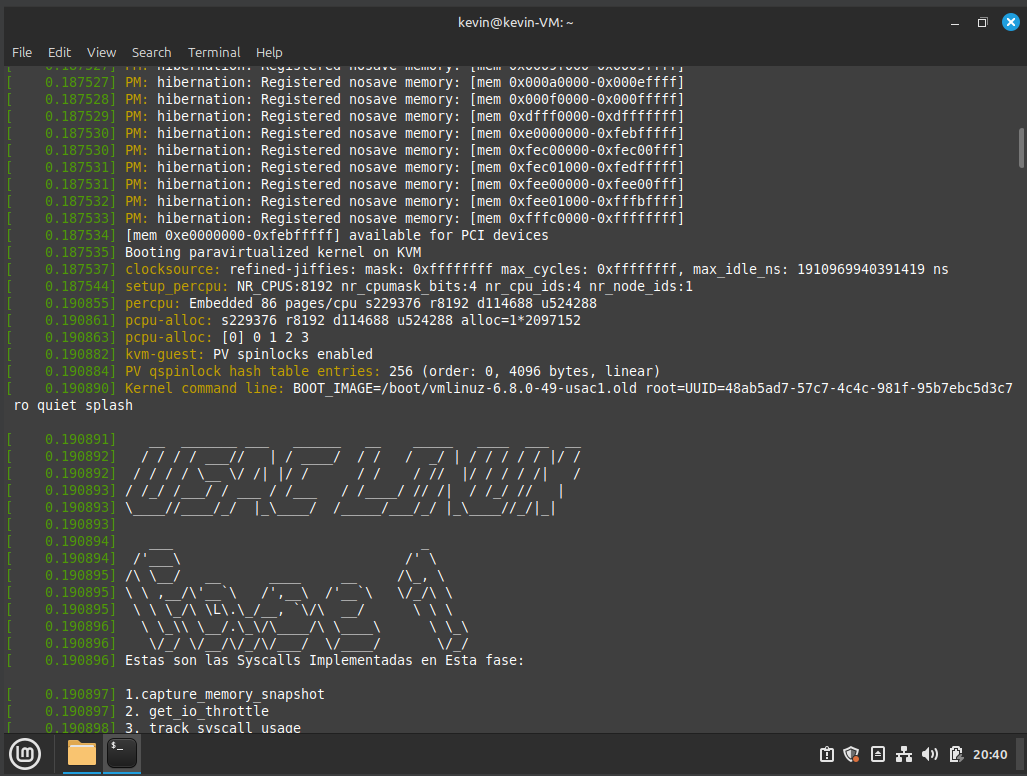Open the battery power indicator

click(x=956, y=754)
